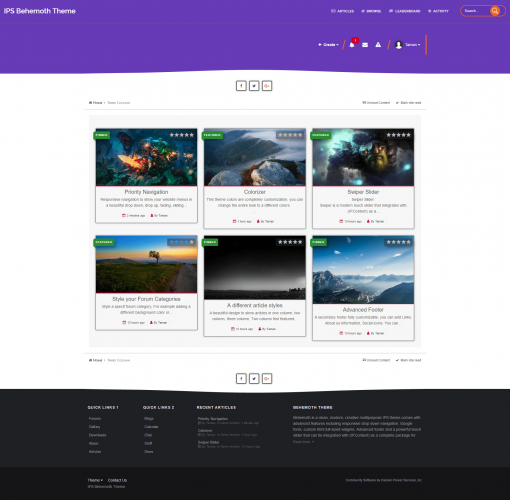Click the star rating on Advanced Footer card
The height and width of the screenshot is (500, 510).
pos(399,242)
